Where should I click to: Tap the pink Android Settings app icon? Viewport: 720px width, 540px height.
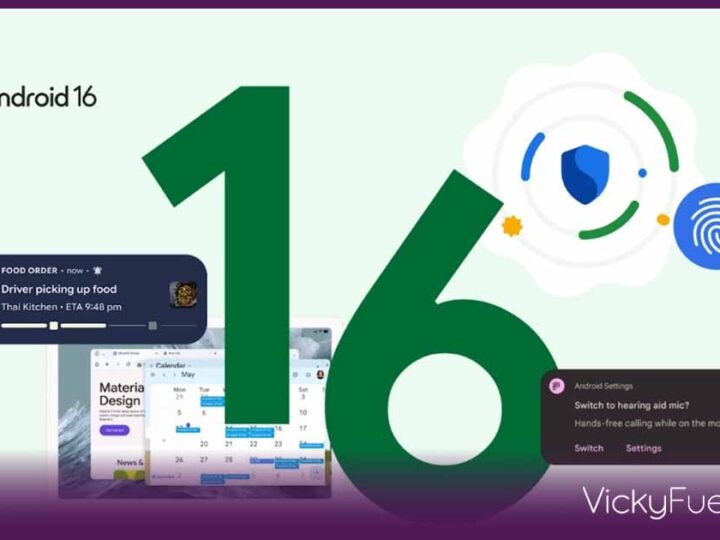pos(557,386)
